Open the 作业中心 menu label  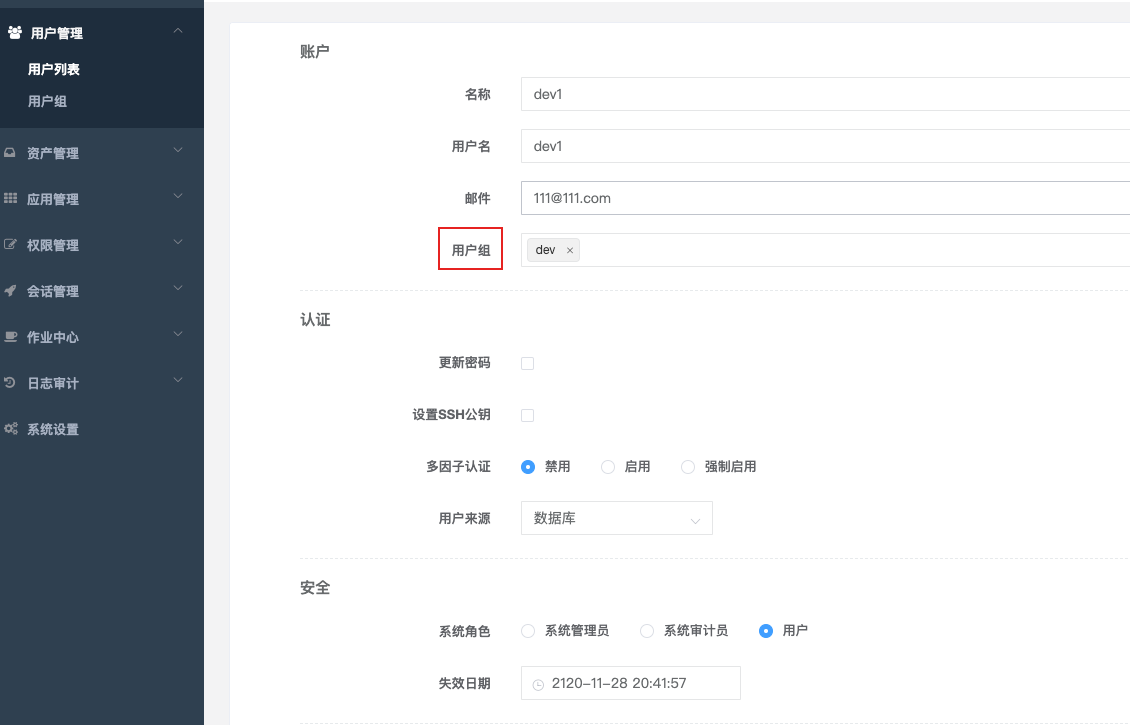point(53,337)
